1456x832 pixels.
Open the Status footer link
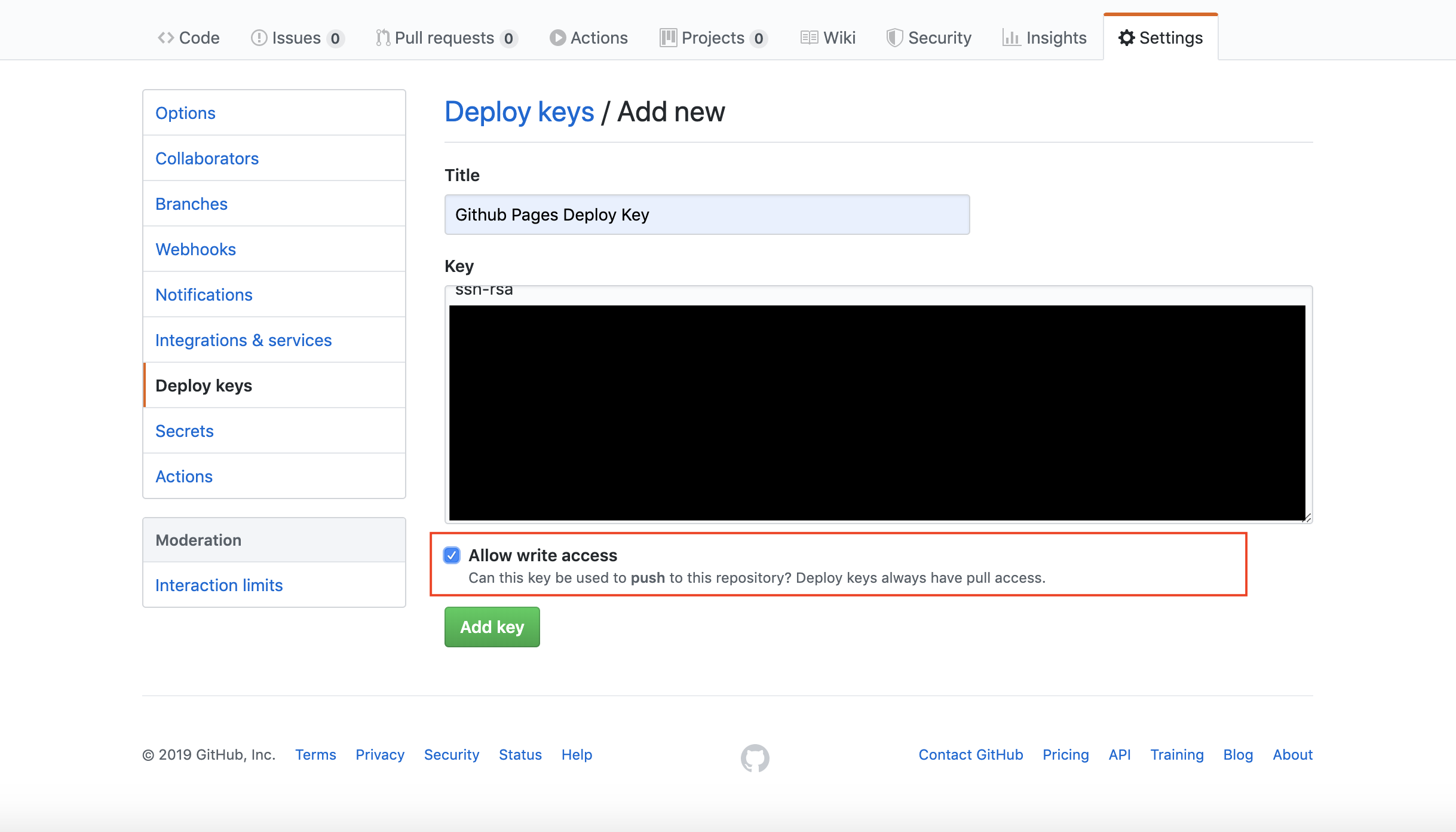[520, 755]
